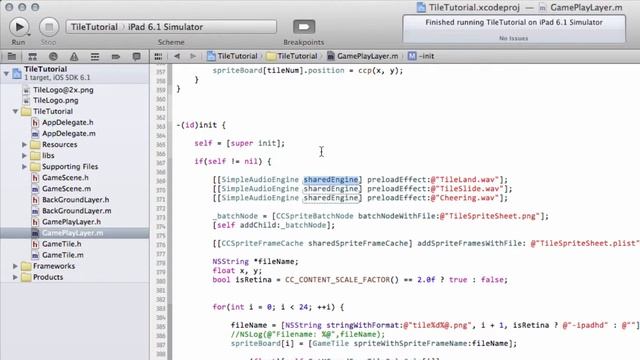Expand the Frameworks folder
Image resolution: width=640 pixels, height=360 pixels.
coord(15,266)
